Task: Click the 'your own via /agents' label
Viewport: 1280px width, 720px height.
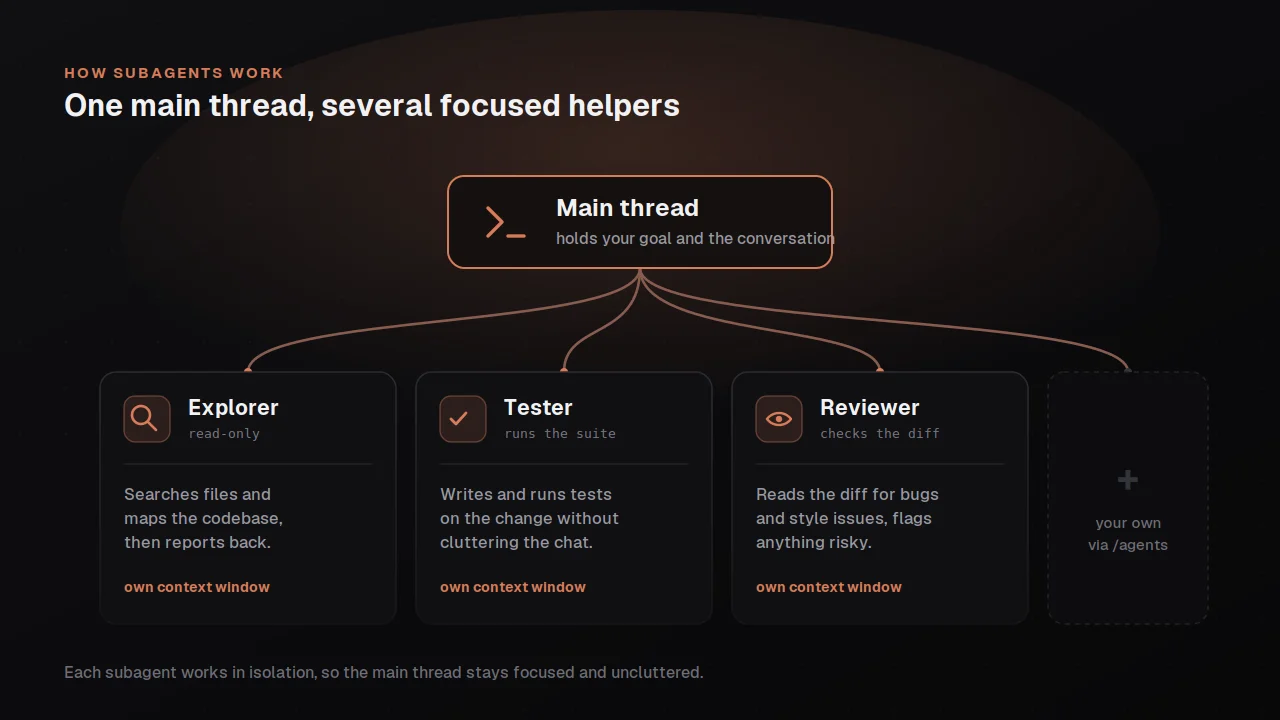Action: 1128,534
